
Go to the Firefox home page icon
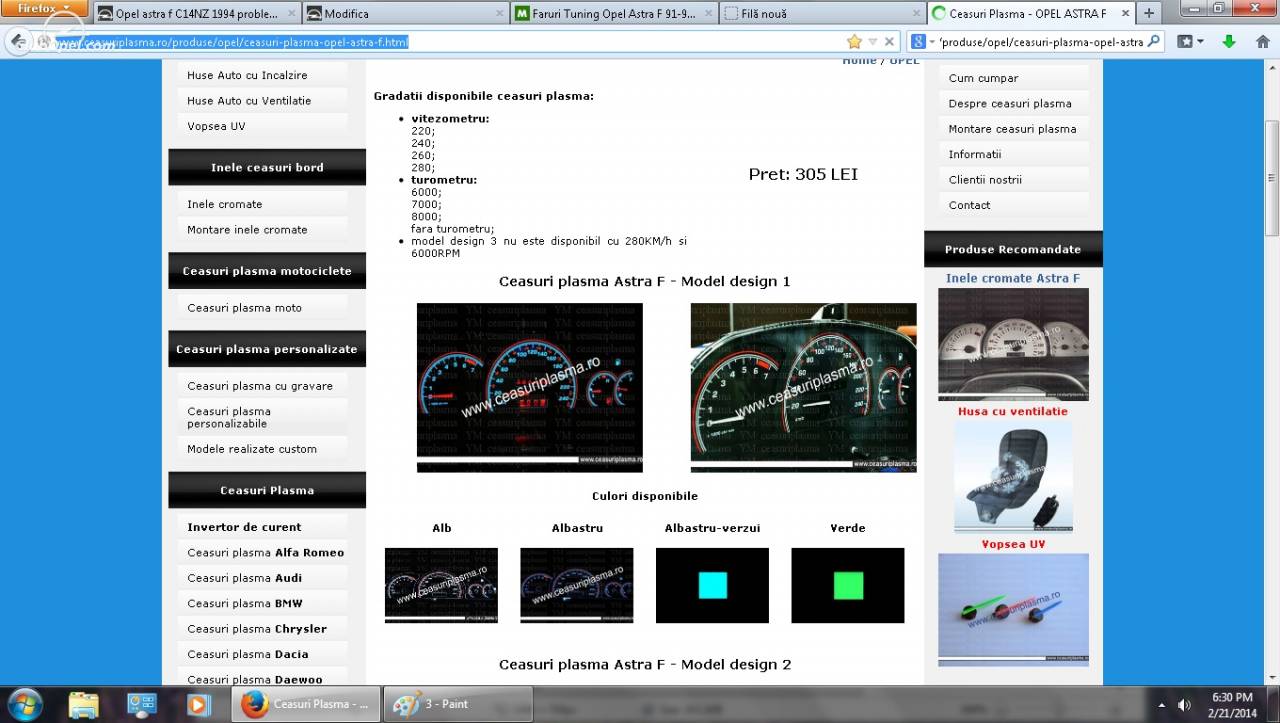[1262, 42]
